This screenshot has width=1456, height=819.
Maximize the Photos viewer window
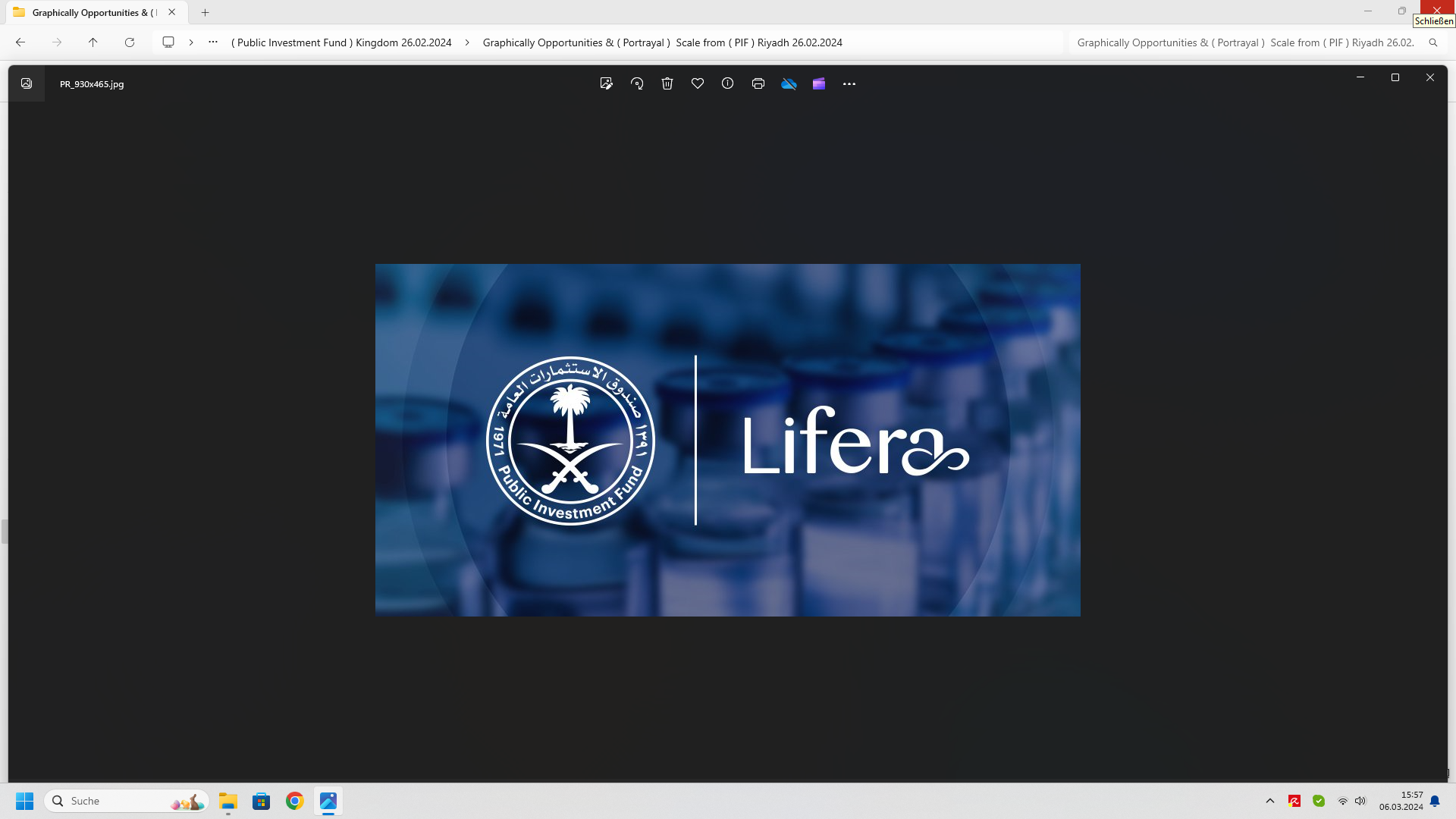pos(1395,77)
